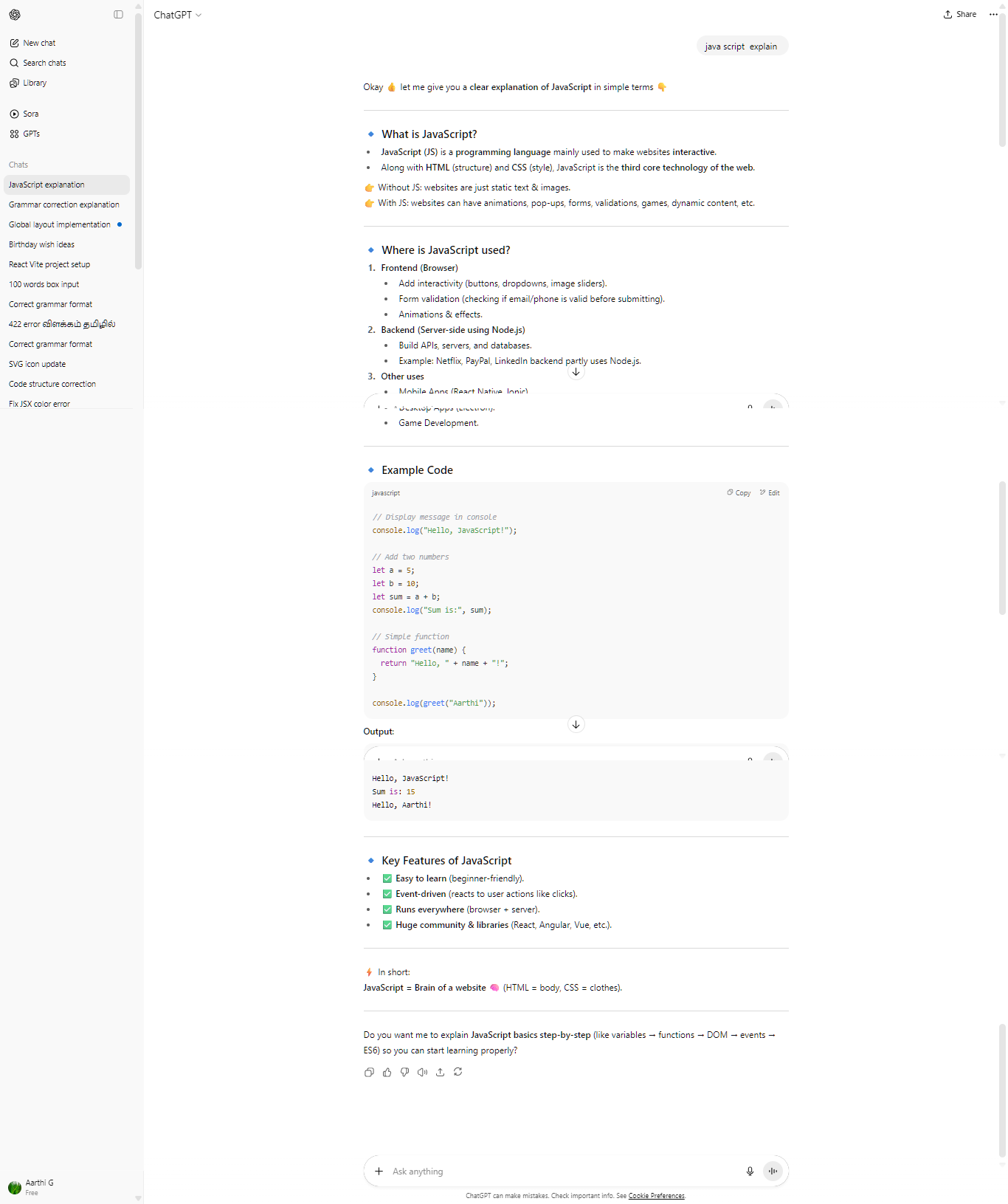Copy the JavaScript code block
This screenshot has height=1204, width=1008.
(739, 492)
